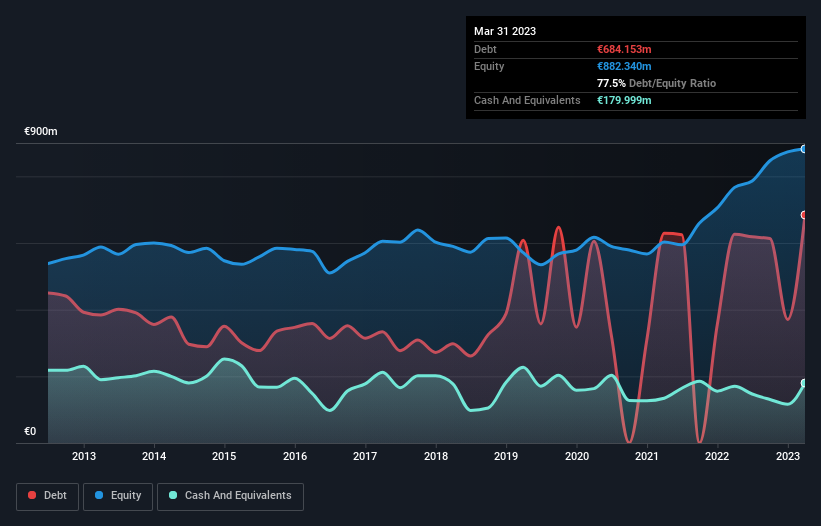This screenshot has height=526, width=821.
Task: Toggle the Debt series legend button
Action: point(48,496)
